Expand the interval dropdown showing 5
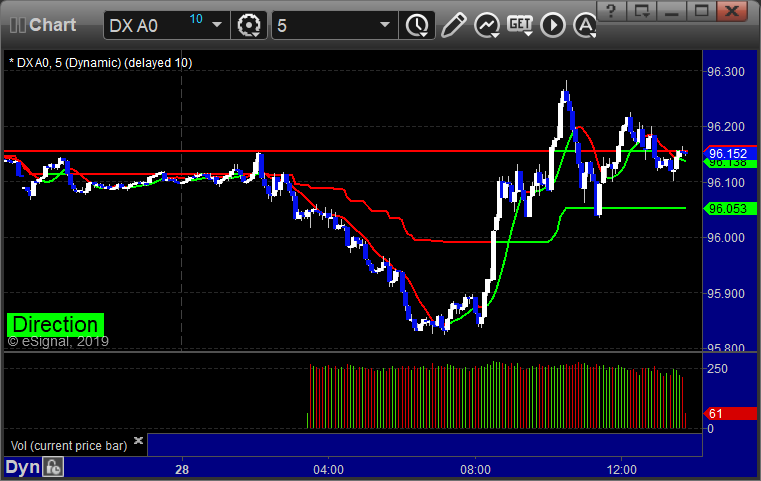The width and height of the screenshot is (761, 481). (x=384, y=25)
